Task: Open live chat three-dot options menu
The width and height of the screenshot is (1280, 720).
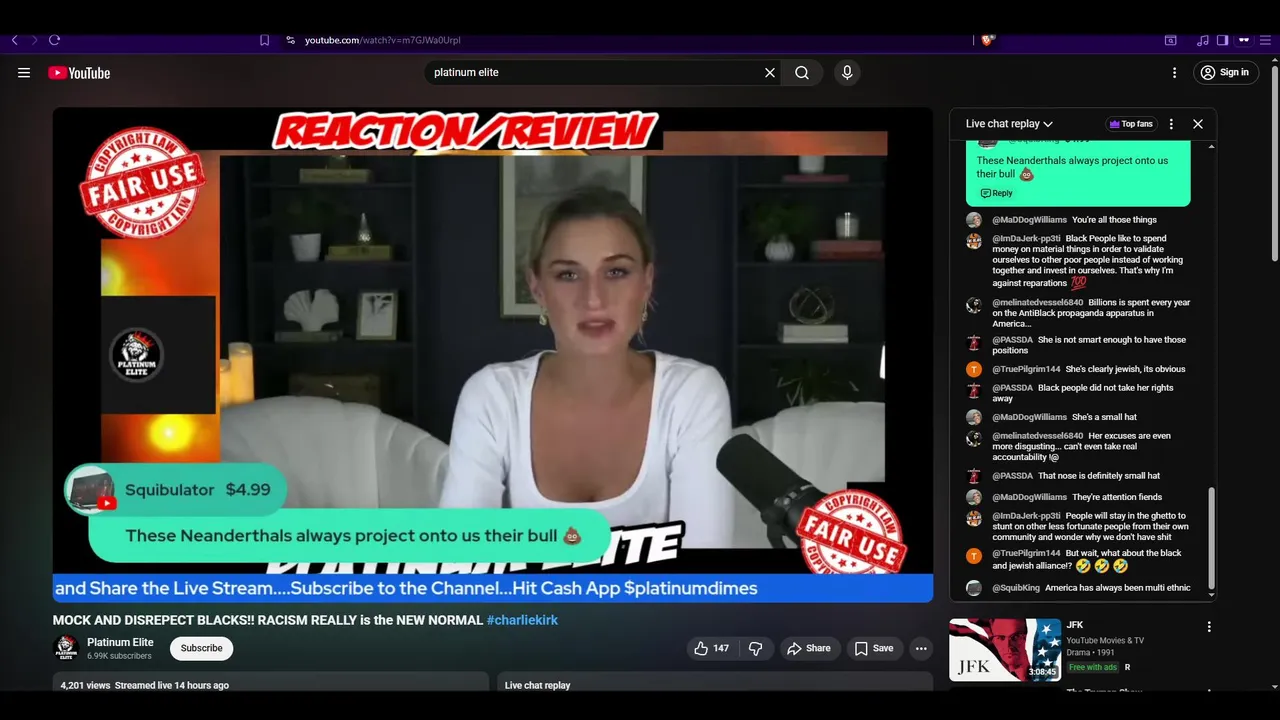Action: pyautogui.click(x=1171, y=124)
